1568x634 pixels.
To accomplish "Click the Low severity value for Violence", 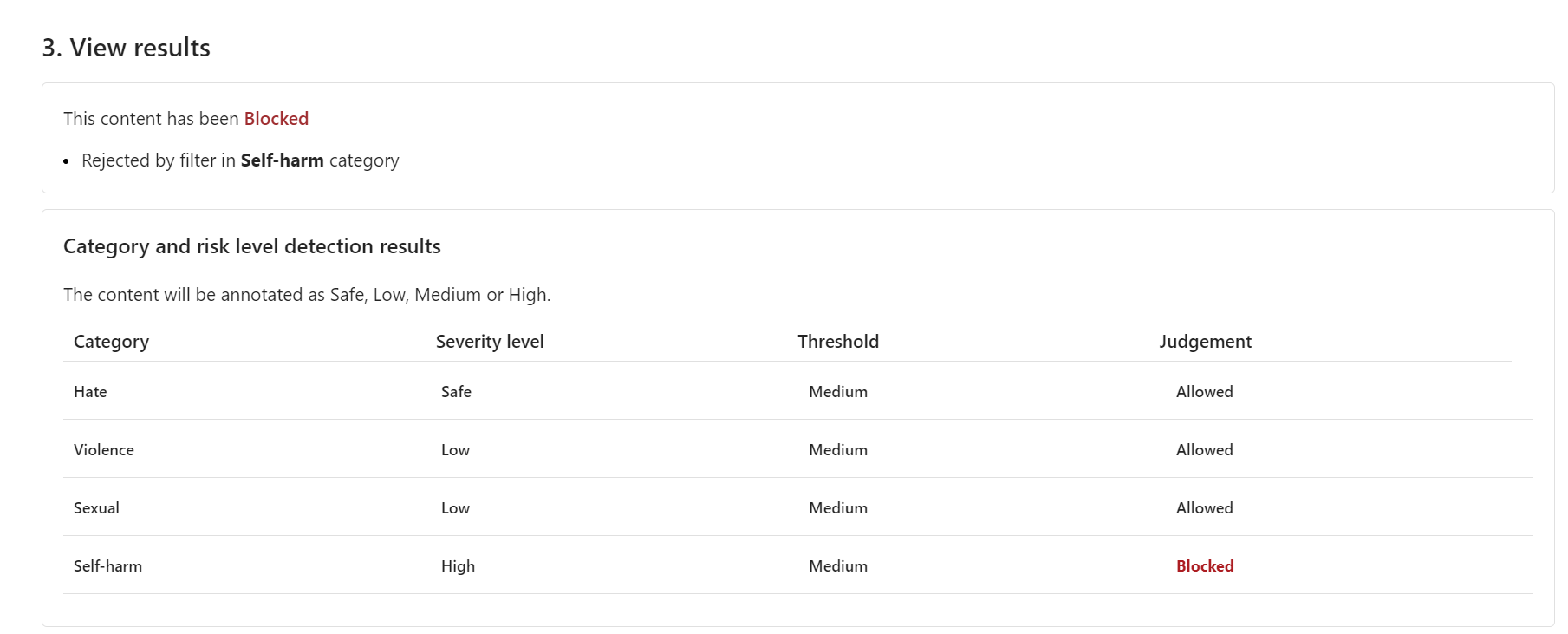I will tap(455, 450).
